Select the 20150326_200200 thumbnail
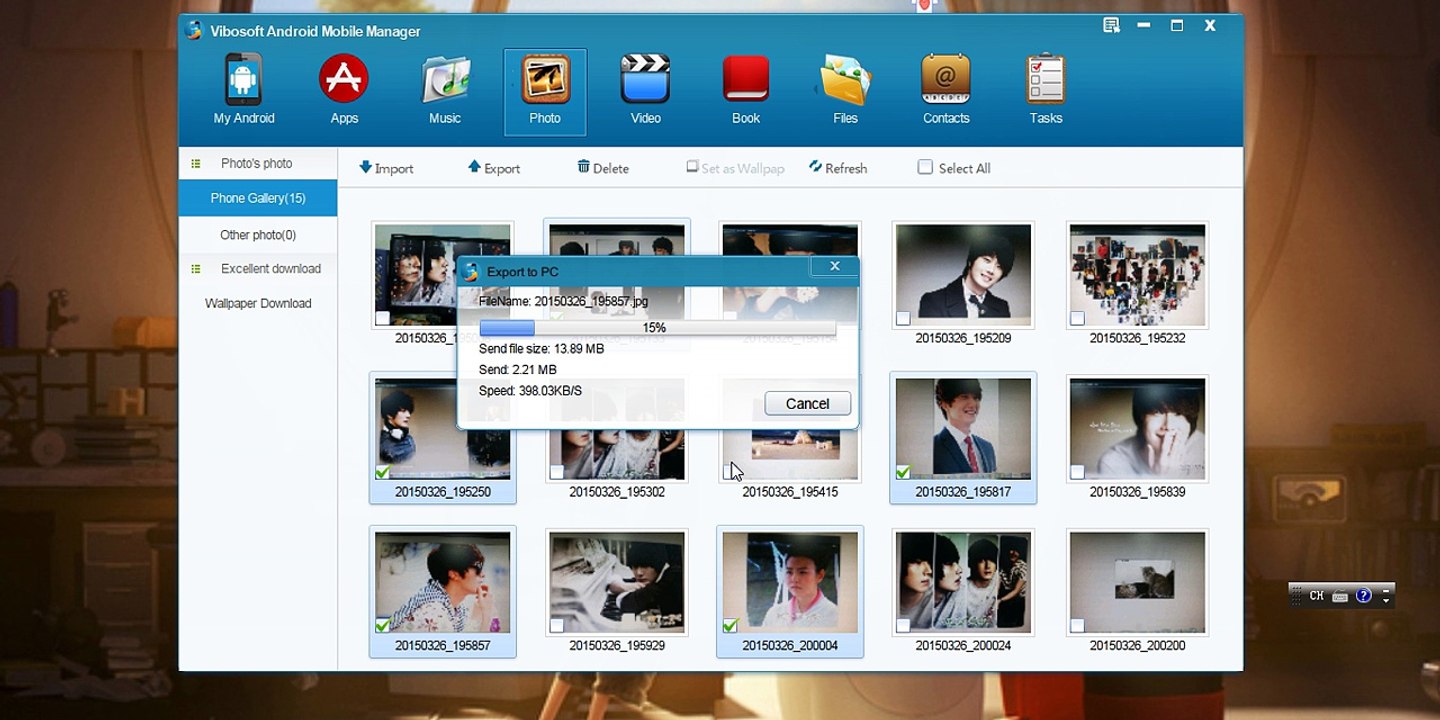This screenshot has height=720, width=1440. pos(1137,583)
